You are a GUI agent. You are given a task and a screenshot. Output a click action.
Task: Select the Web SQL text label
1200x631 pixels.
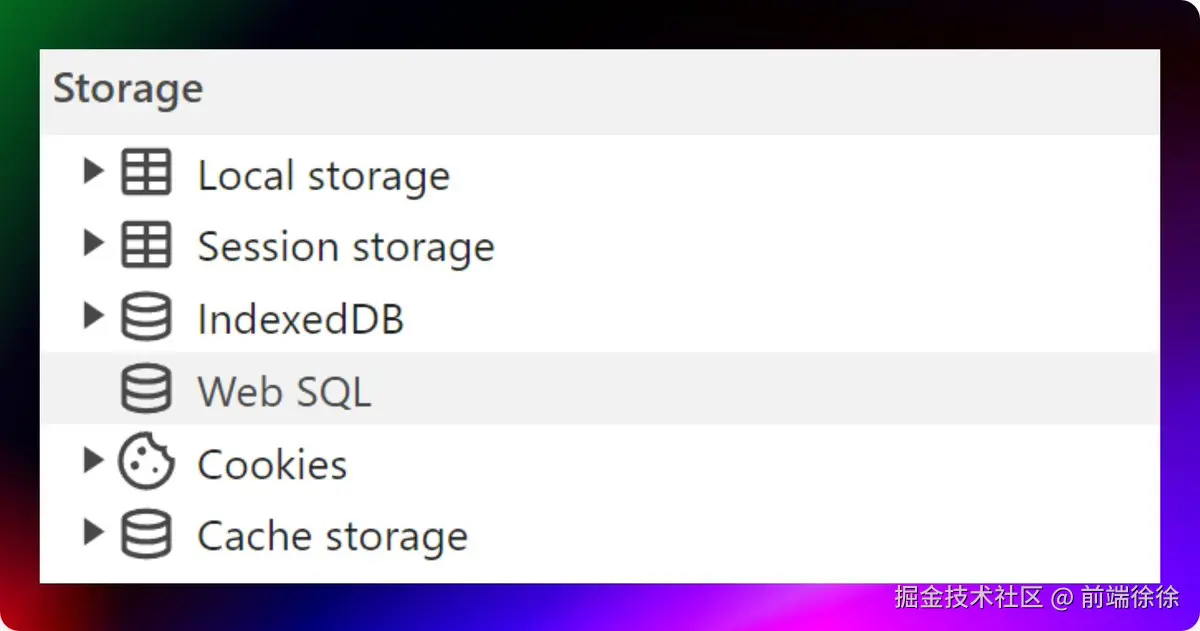pyautogui.click(x=284, y=391)
